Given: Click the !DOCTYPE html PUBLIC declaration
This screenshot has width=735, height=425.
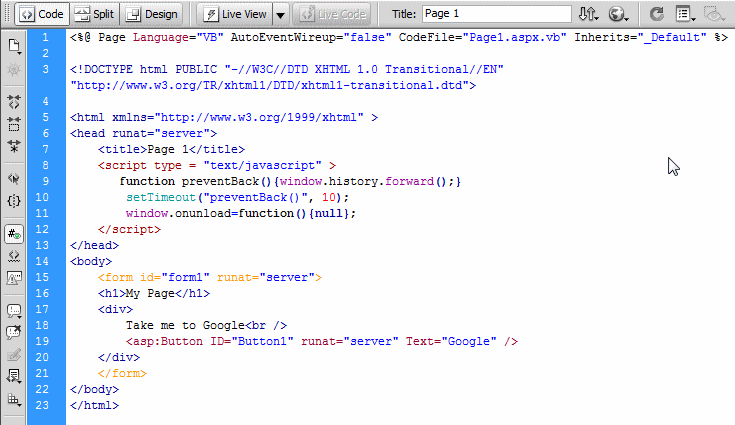Looking at the screenshot, I should [x=287, y=69].
